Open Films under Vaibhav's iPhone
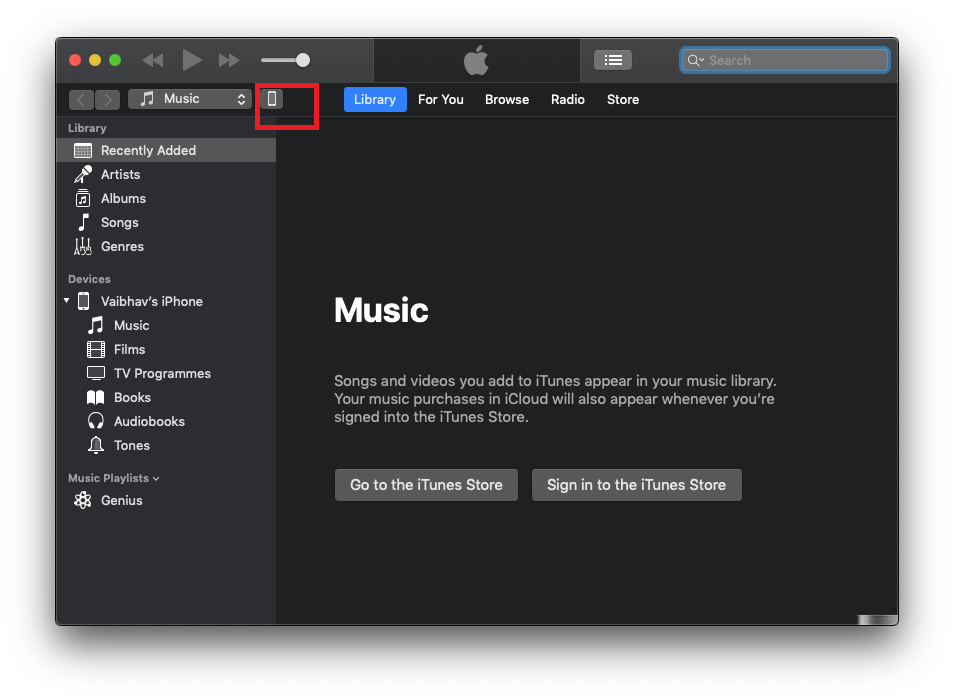Image resolution: width=954 pixels, height=699 pixels. coord(130,349)
